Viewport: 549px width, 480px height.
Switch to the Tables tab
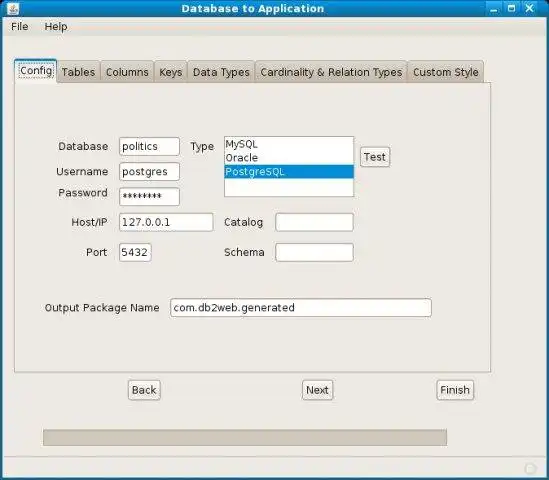tap(78, 72)
